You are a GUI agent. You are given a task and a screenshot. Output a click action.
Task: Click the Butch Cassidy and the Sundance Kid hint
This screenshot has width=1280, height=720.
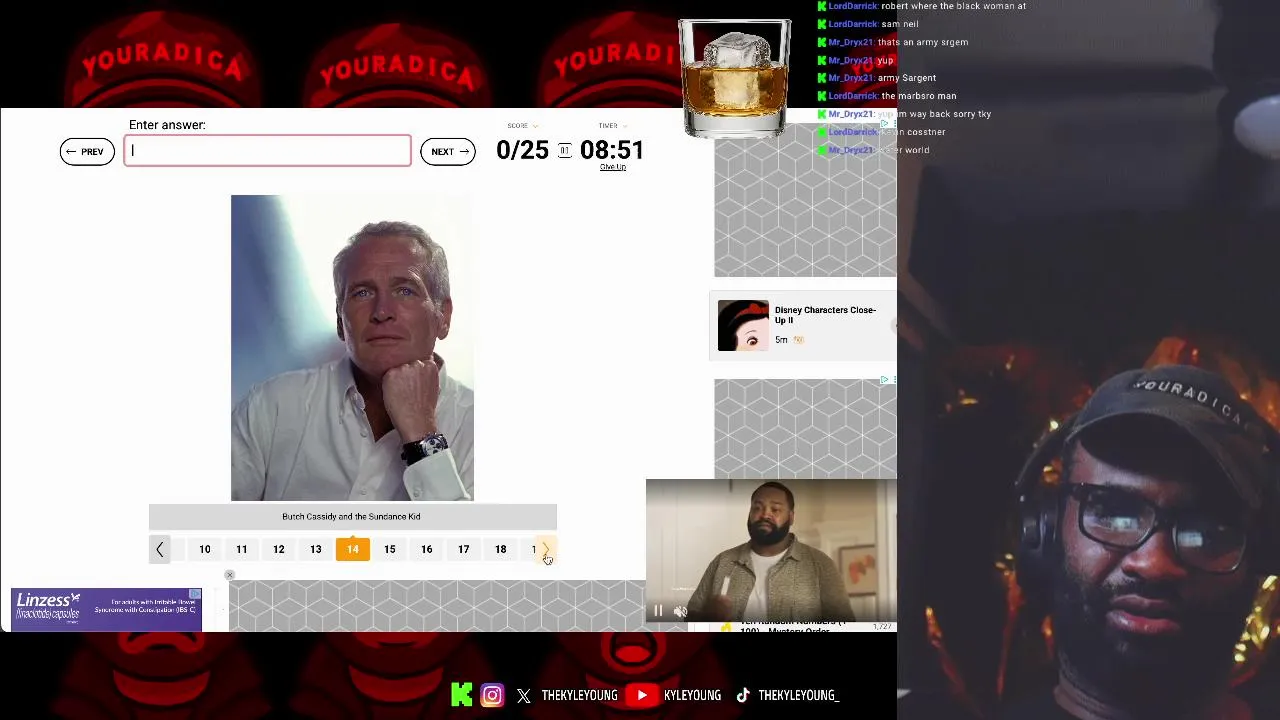351,517
